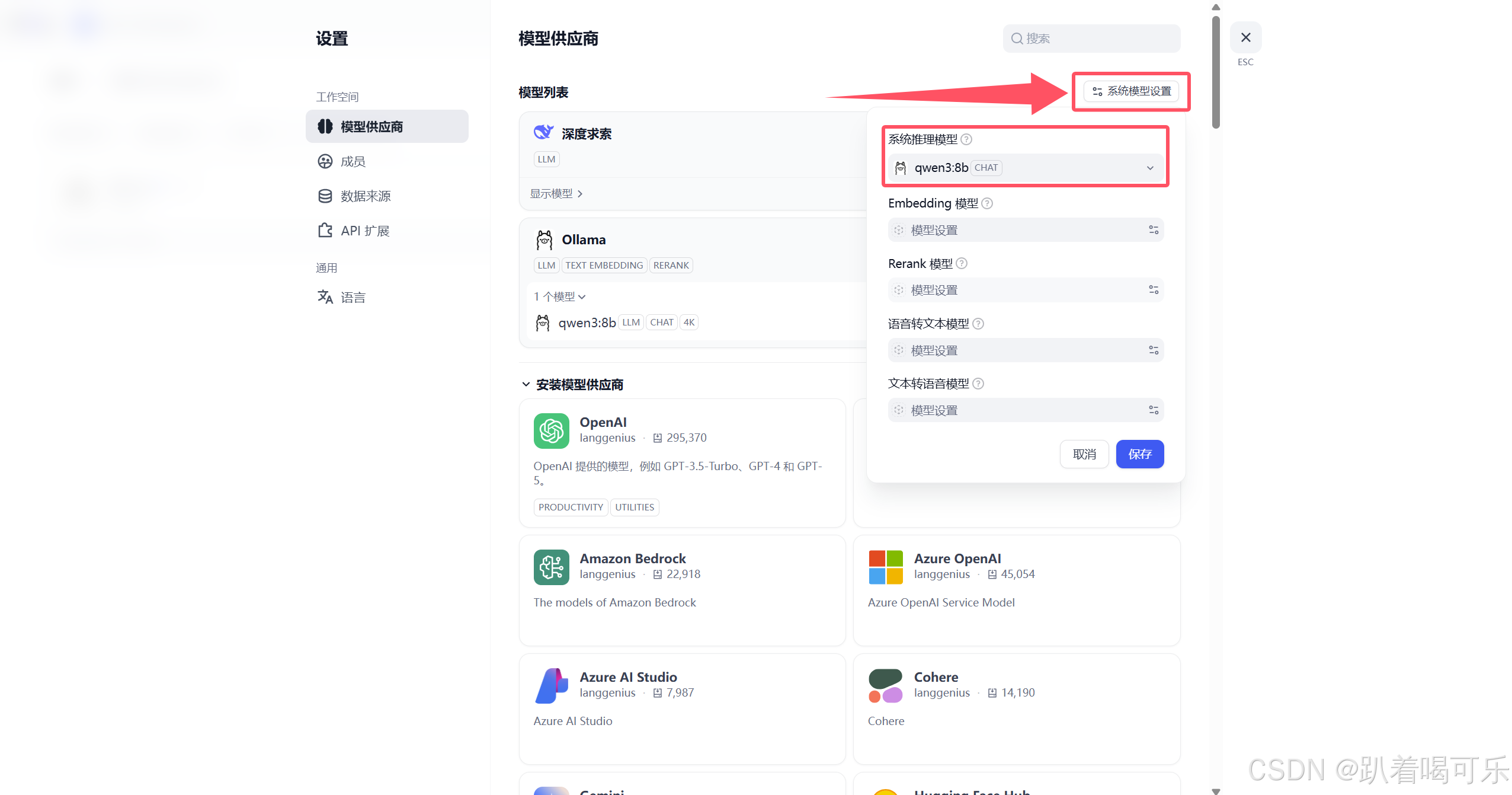Click the sliders icon on 系统模型设置 button
Viewport: 1512px width, 795px height.
tap(1097, 91)
